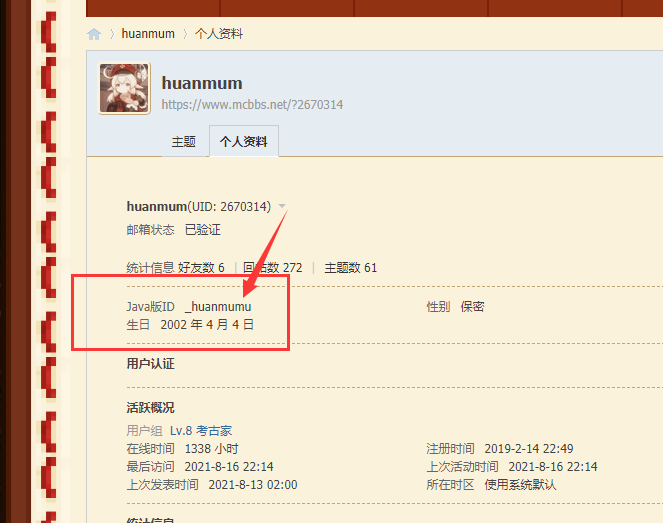Select the 个人资料 tab

click(x=244, y=142)
